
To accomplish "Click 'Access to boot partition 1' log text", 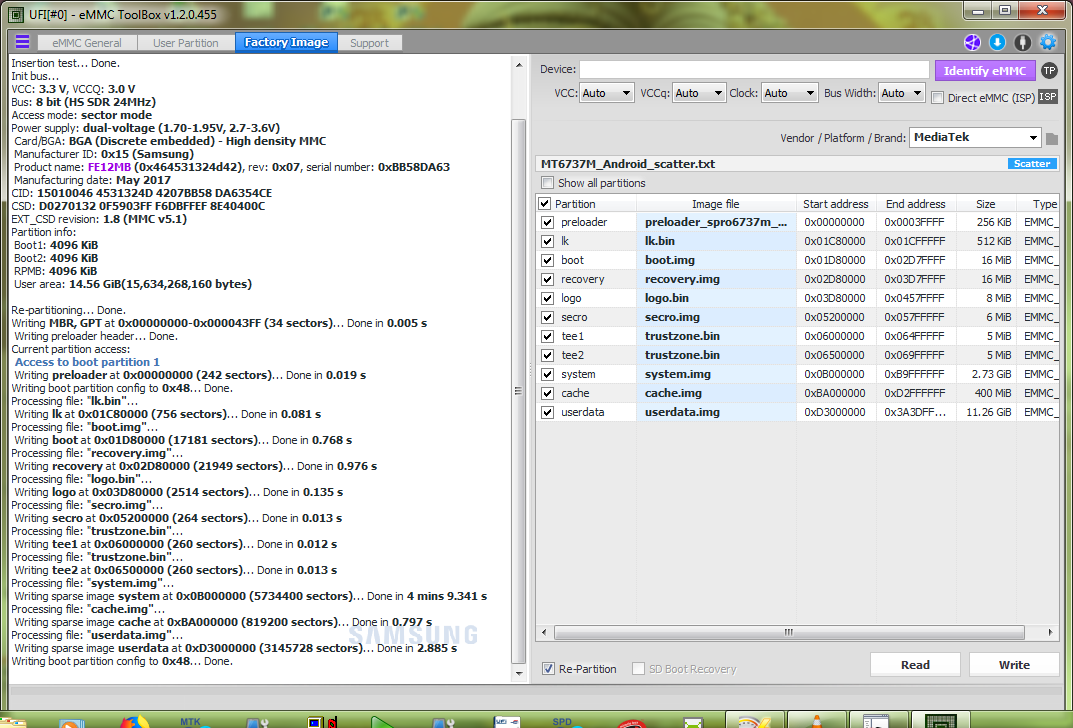I will [x=87, y=362].
